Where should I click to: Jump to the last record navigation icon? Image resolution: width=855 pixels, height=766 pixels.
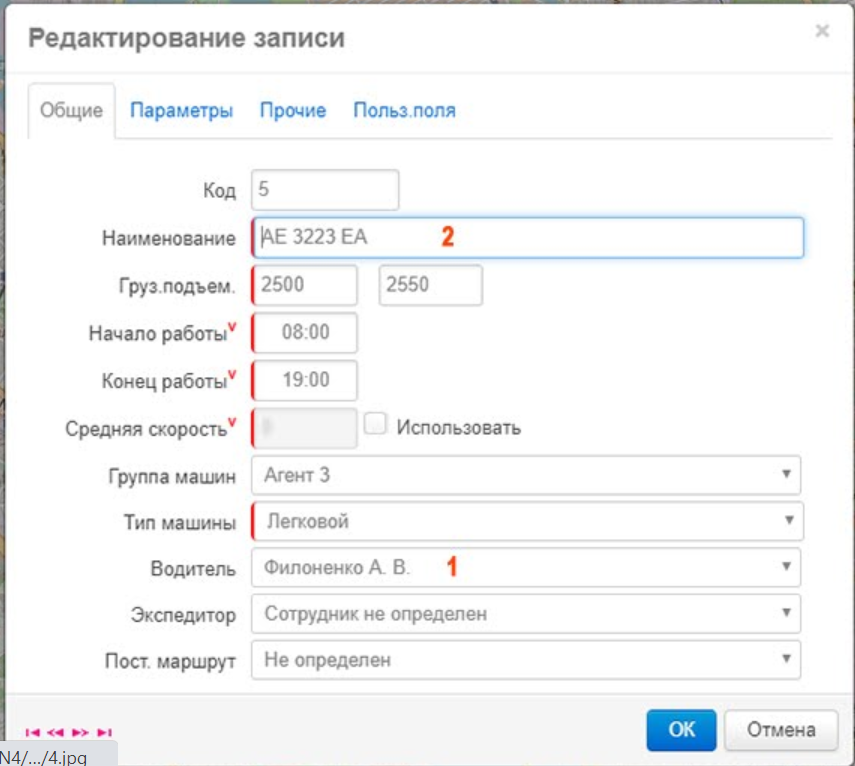105,732
